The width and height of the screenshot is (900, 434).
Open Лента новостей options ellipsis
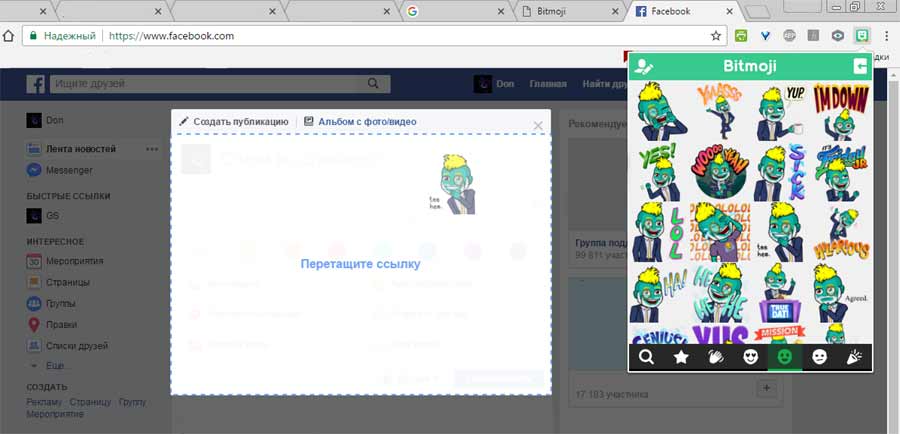pos(152,149)
